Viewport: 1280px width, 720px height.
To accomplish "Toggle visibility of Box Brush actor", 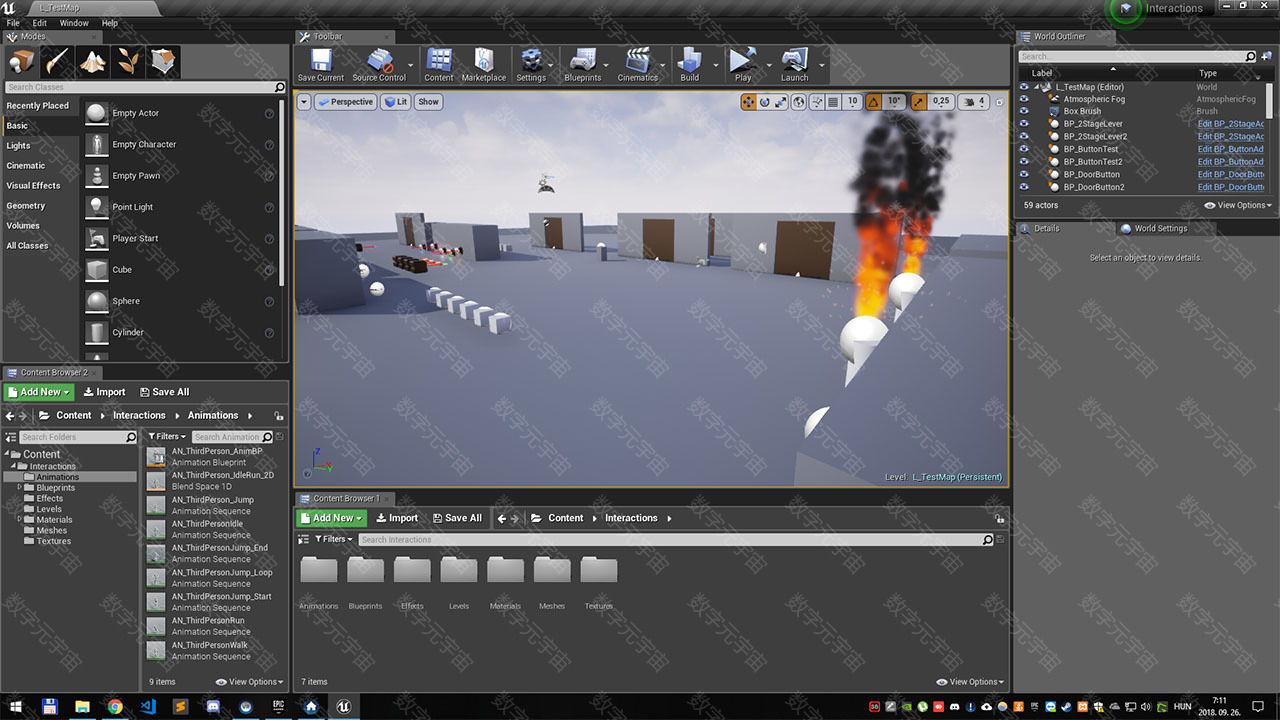I will click(1024, 112).
